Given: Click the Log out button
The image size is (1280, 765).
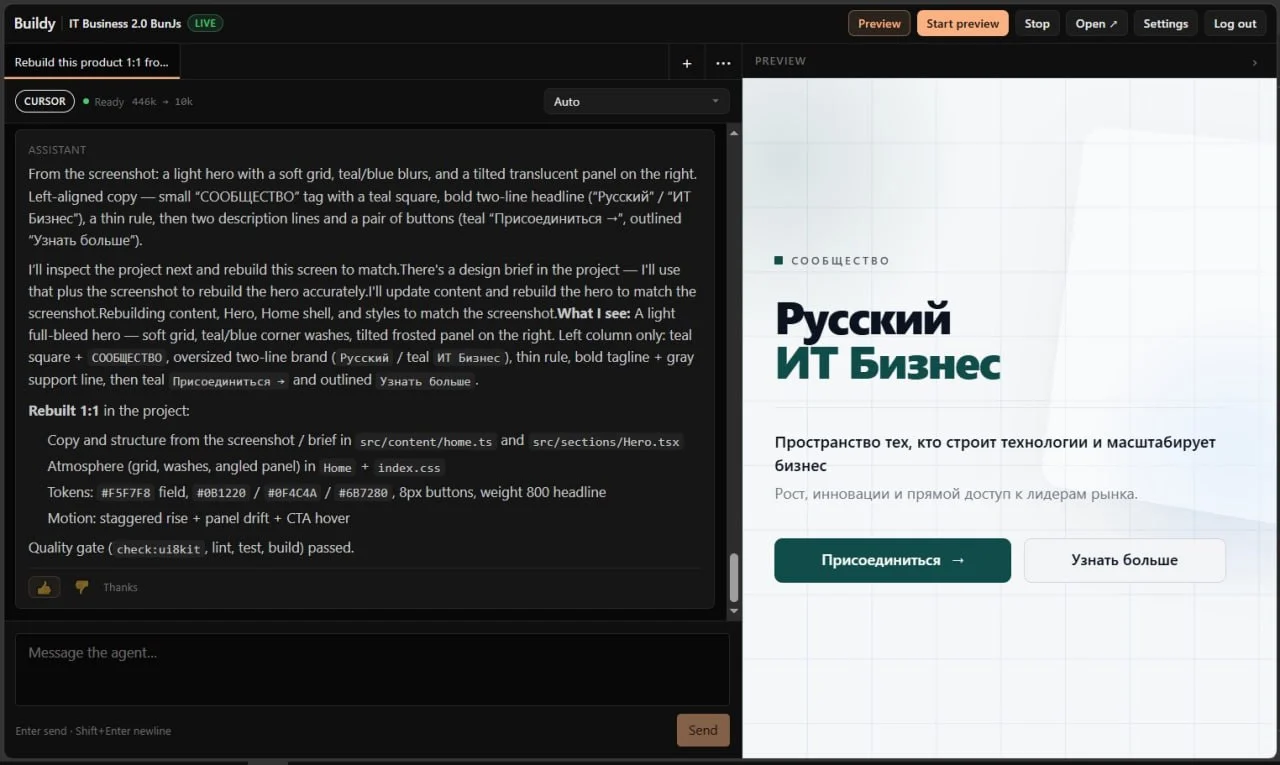Looking at the screenshot, I should [x=1235, y=23].
